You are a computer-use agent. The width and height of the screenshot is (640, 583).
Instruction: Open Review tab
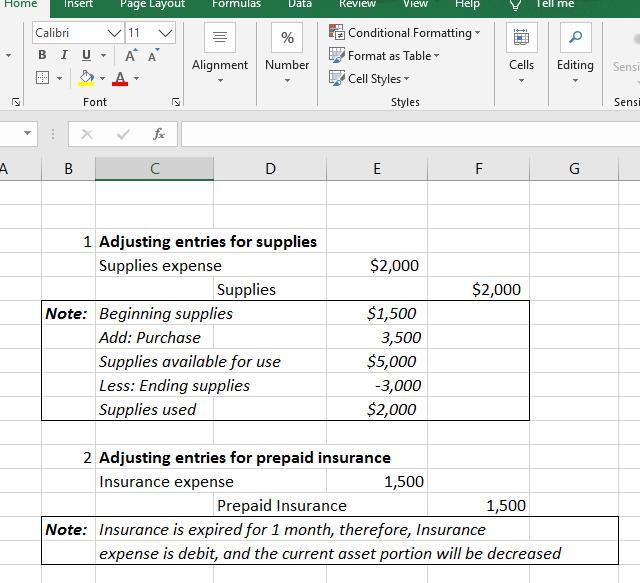[x=357, y=4]
